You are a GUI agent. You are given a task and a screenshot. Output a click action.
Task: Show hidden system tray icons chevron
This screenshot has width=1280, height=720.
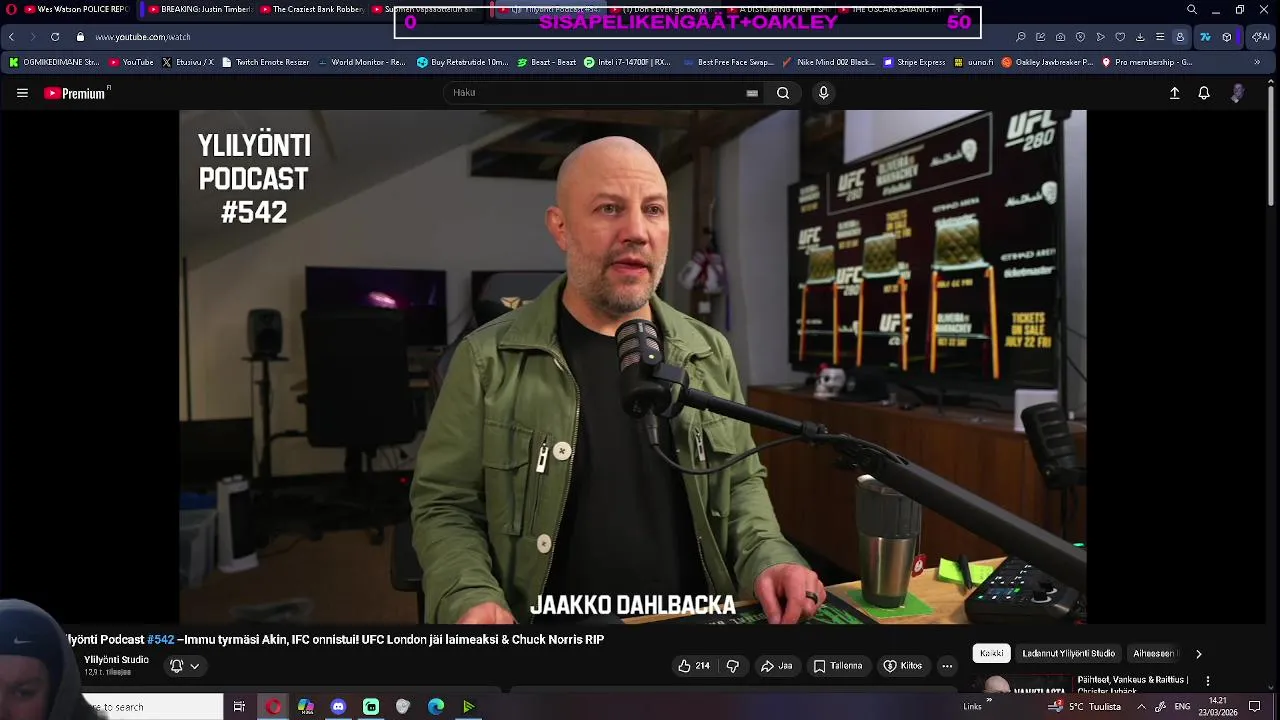click(x=1141, y=707)
